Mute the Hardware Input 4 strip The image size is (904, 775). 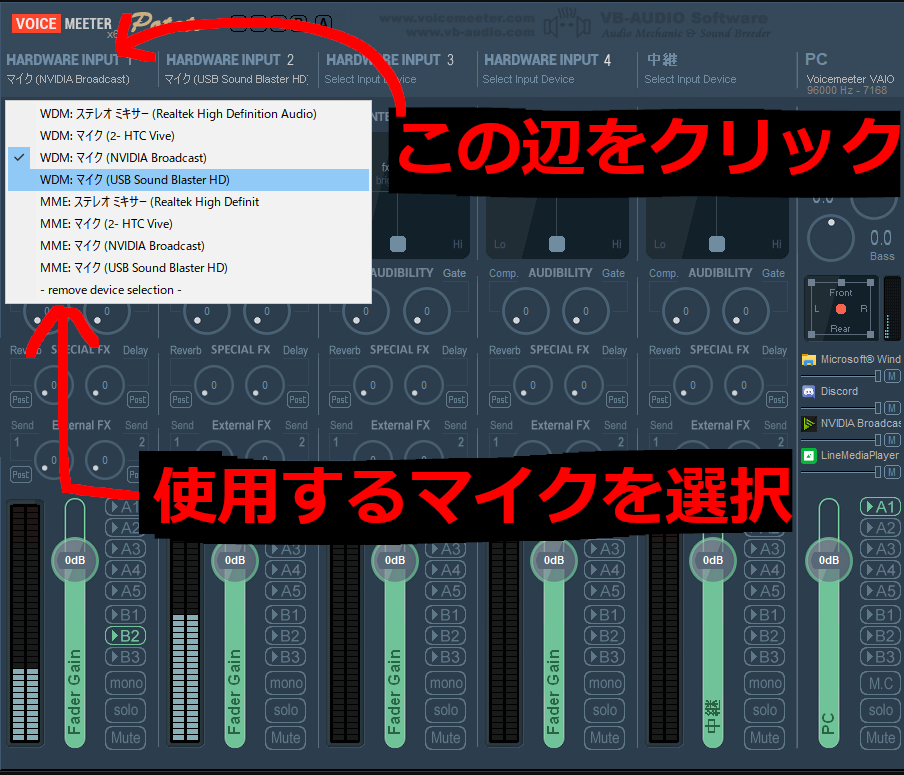[x=604, y=738]
